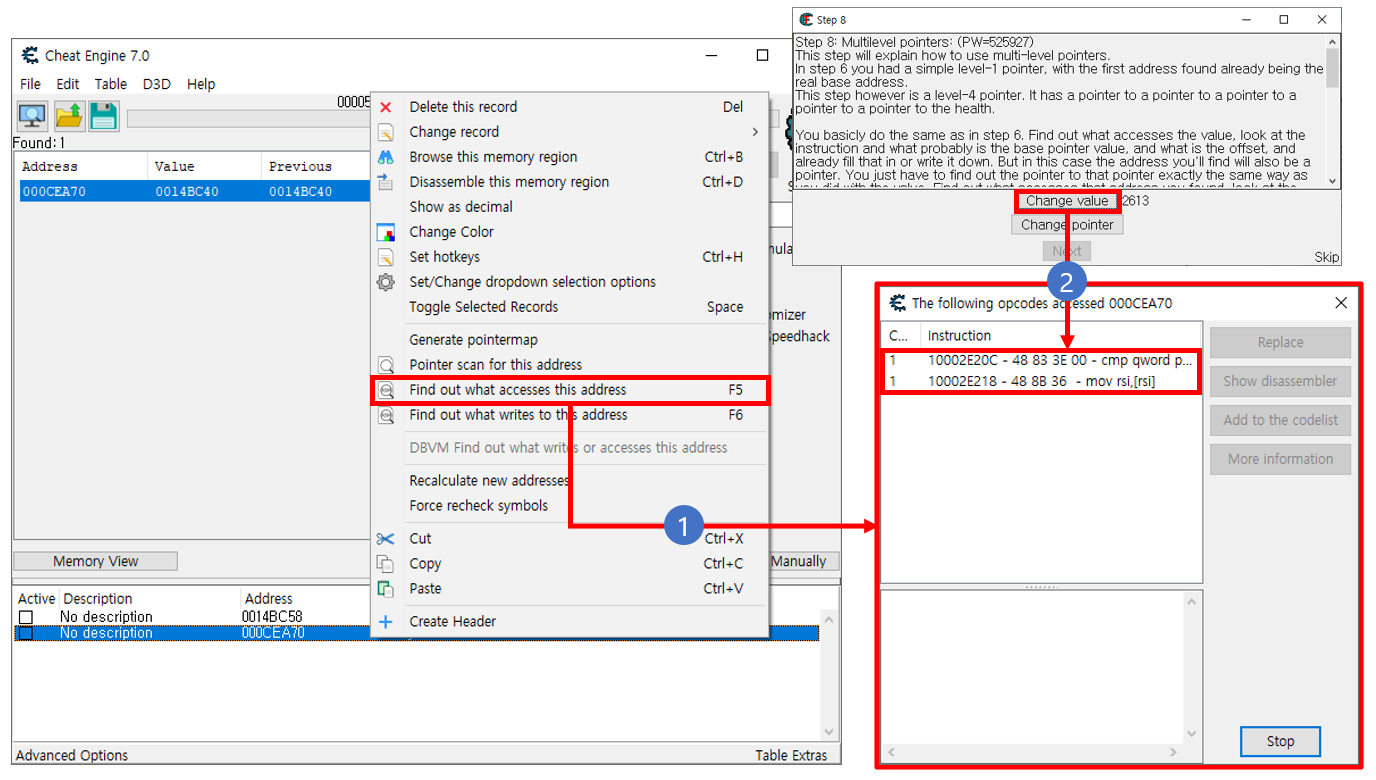Click the Instruction column header

coord(1061,336)
